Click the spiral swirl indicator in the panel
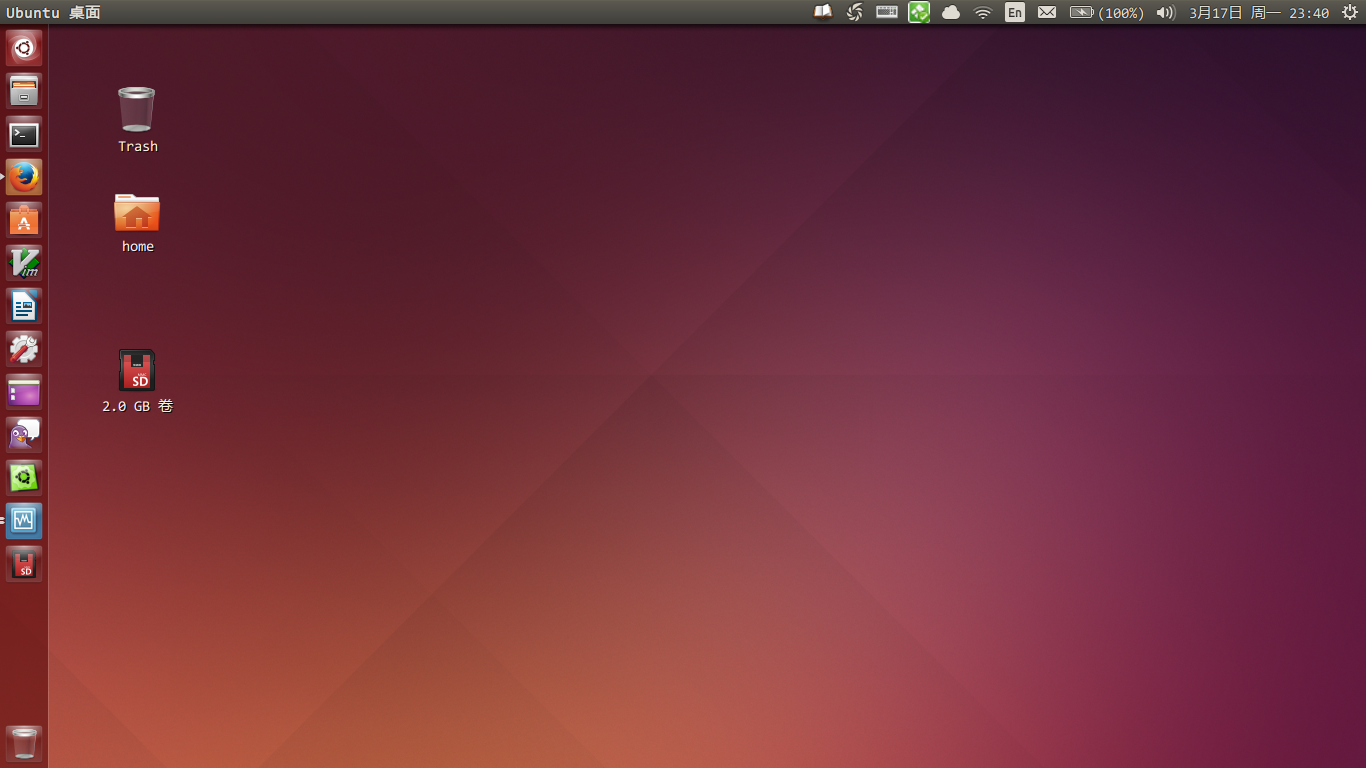1366x768 pixels. (x=855, y=12)
